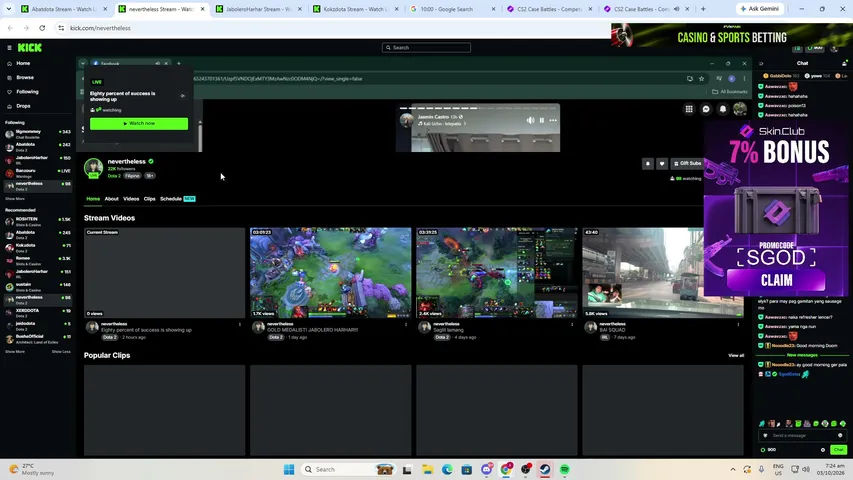
Task: Open Windows Start menu
Action: (x=289, y=469)
